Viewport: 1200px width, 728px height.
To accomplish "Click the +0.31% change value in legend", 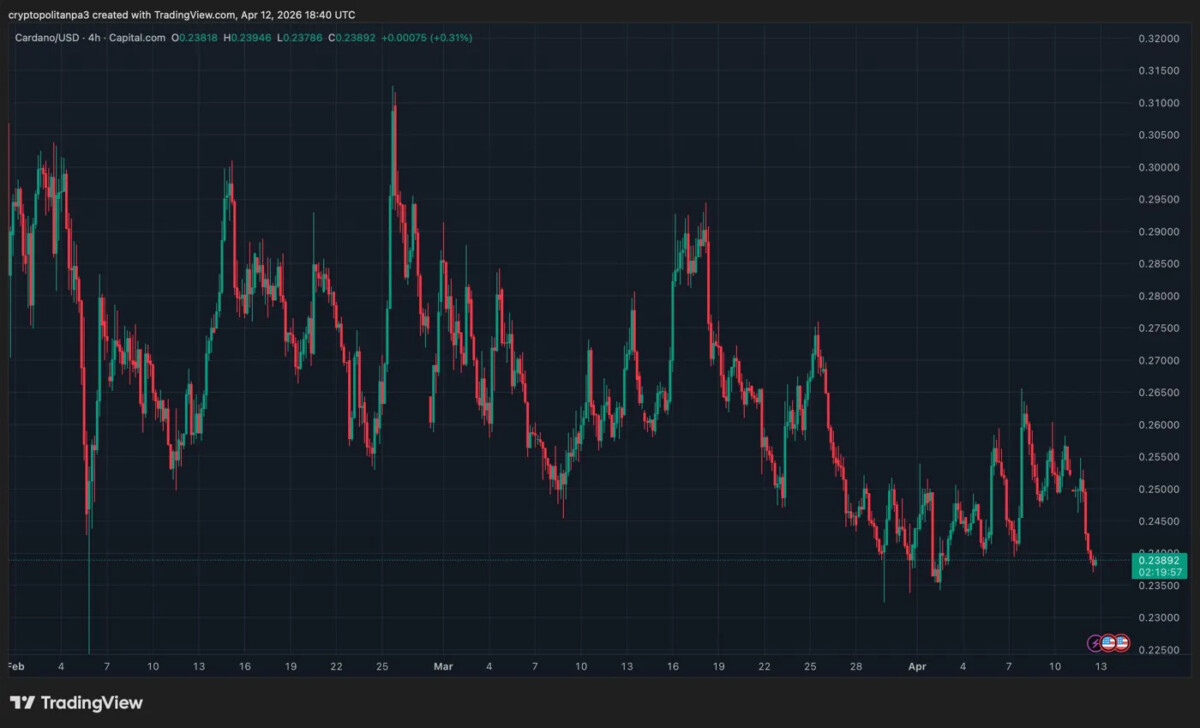I will tap(451, 38).
